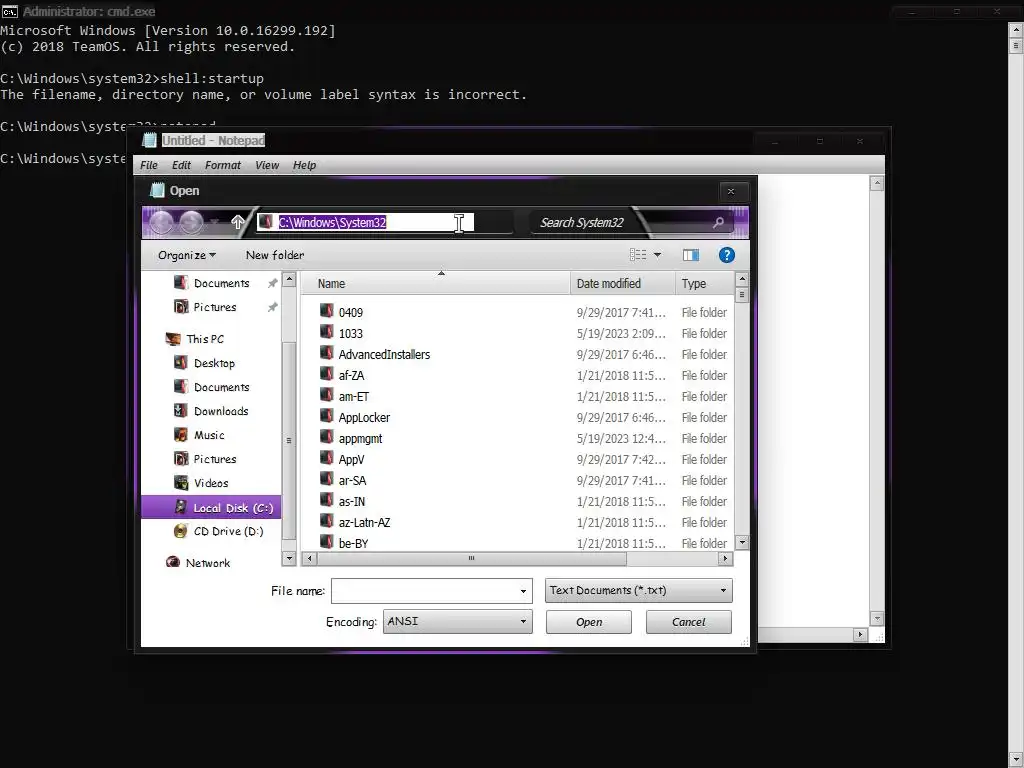Click the New folder button
This screenshot has height=768, width=1024.
point(275,255)
